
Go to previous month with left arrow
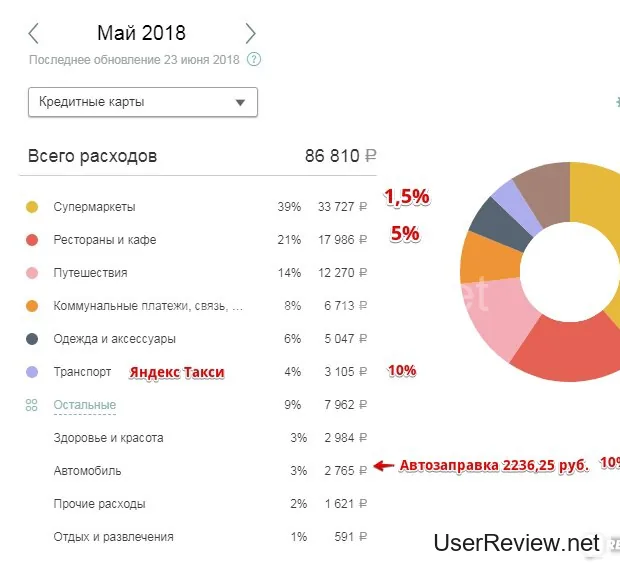(x=34, y=33)
